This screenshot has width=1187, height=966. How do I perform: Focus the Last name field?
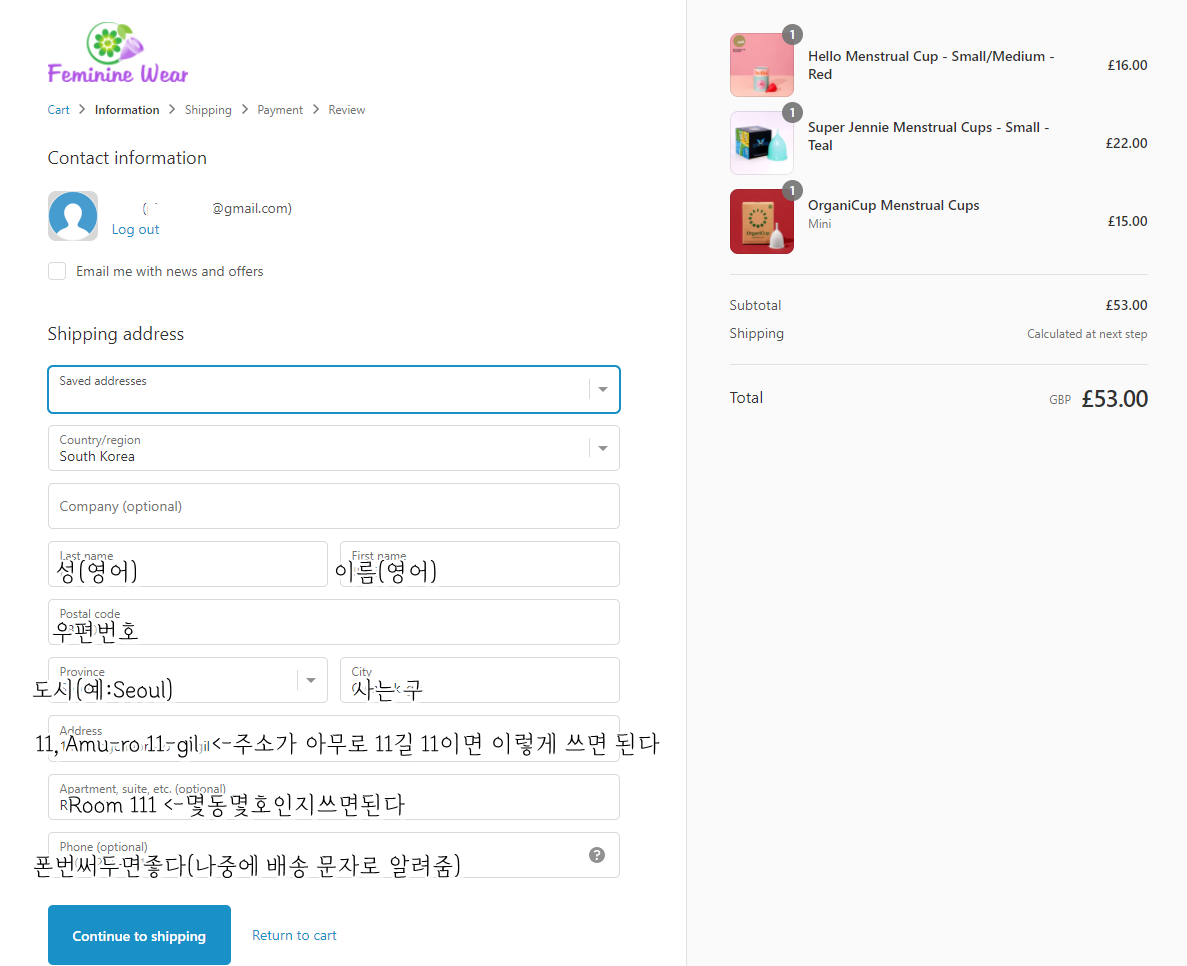[x=188, y=564]
